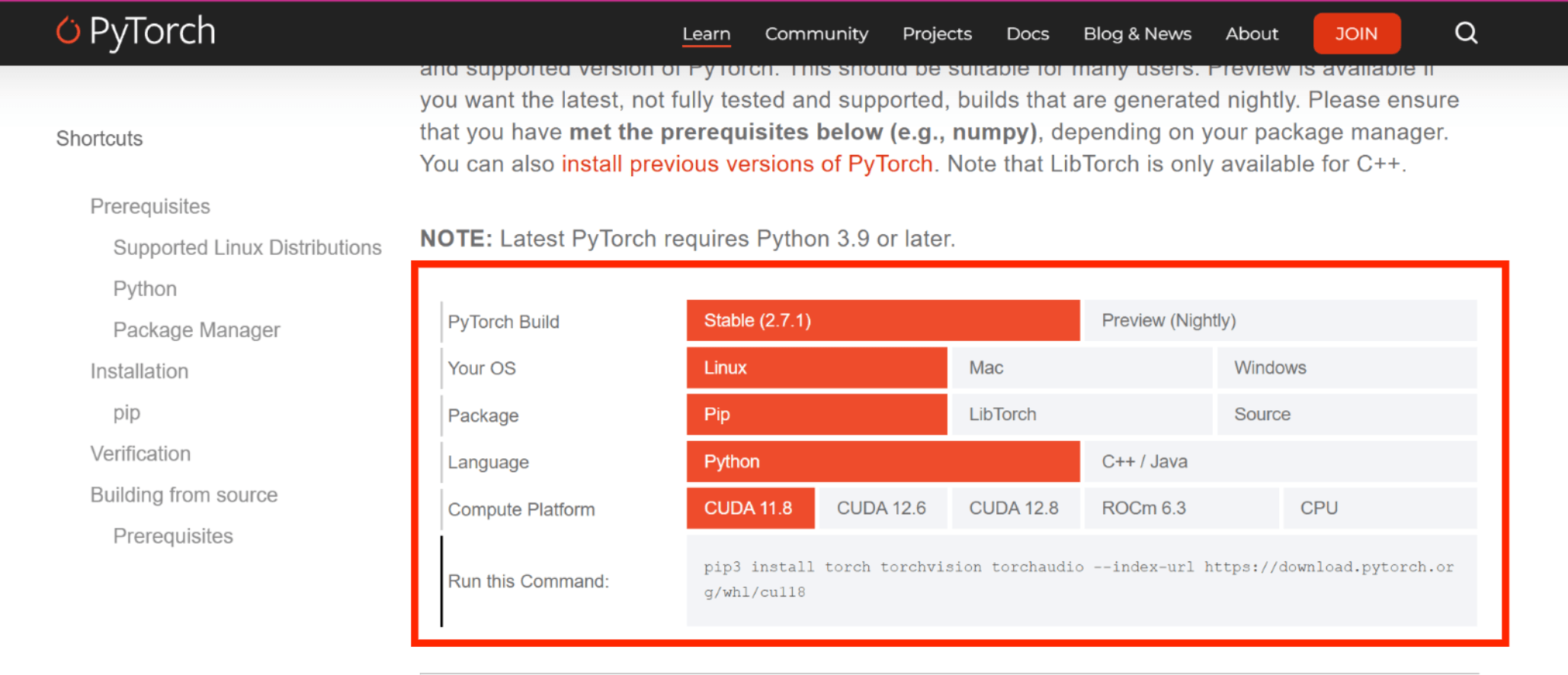
Task: Select the Source package option
Action: pyautogui.click(x=1347, y=414)
